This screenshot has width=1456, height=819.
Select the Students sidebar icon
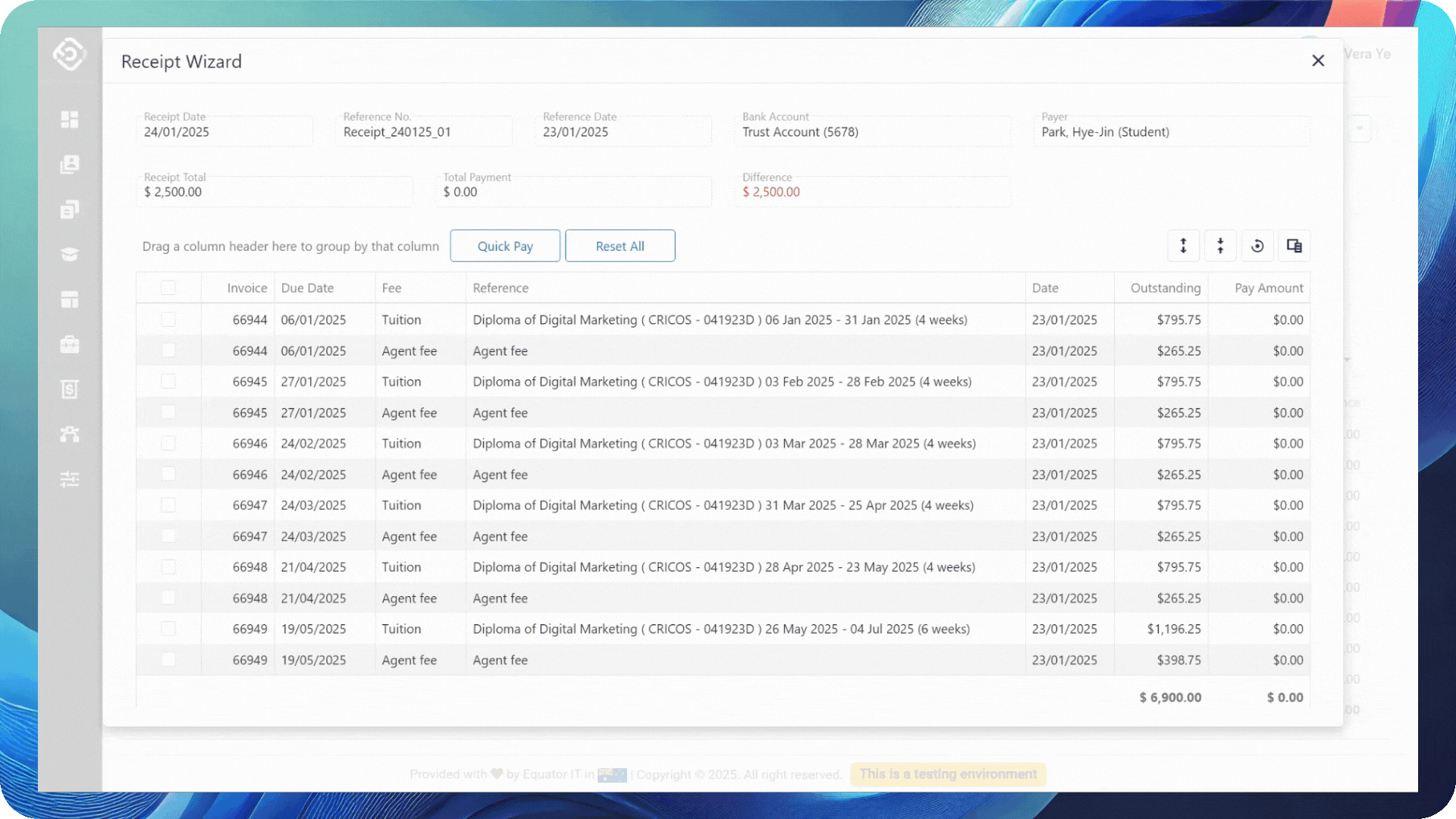pyautogui.click(x=69, y=164)
